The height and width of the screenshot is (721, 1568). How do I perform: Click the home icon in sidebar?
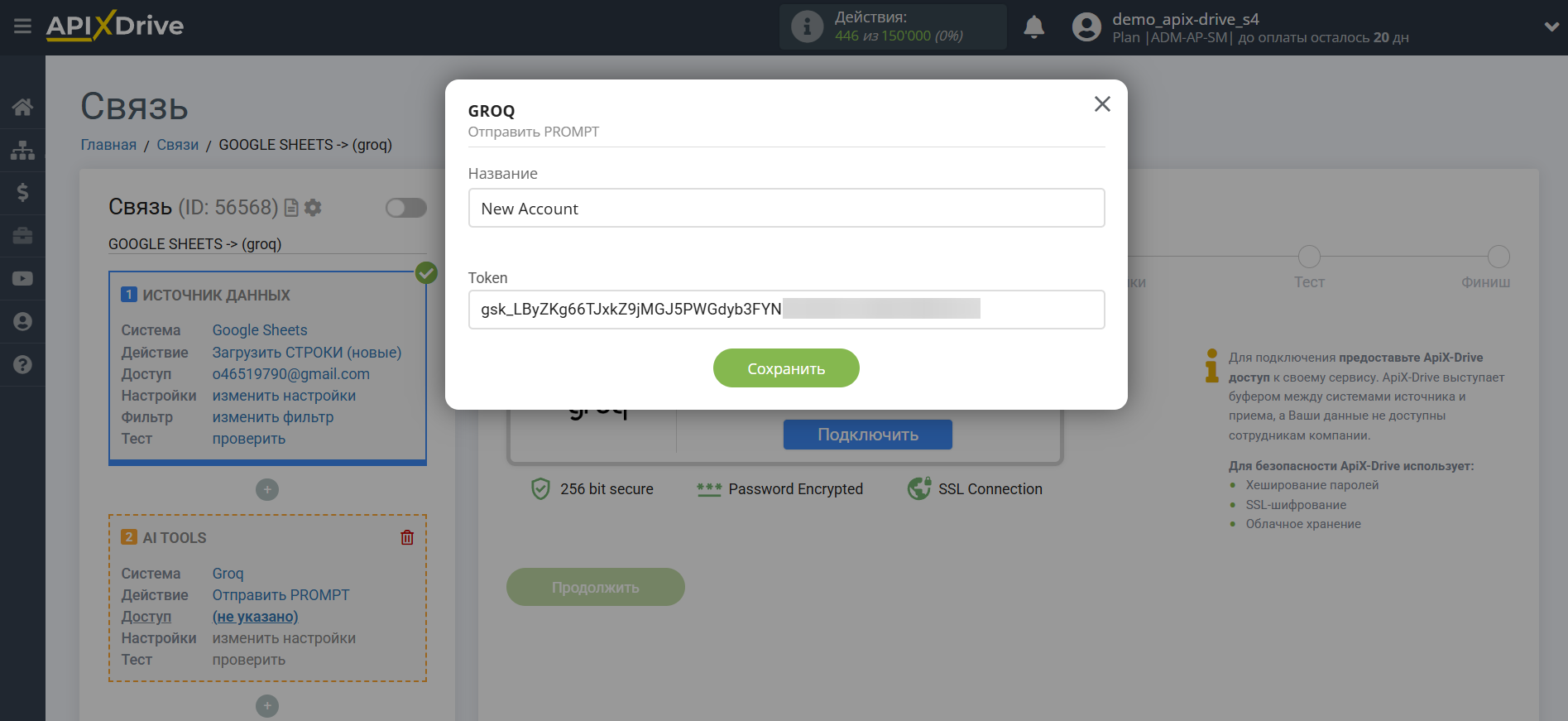point(22,107)
